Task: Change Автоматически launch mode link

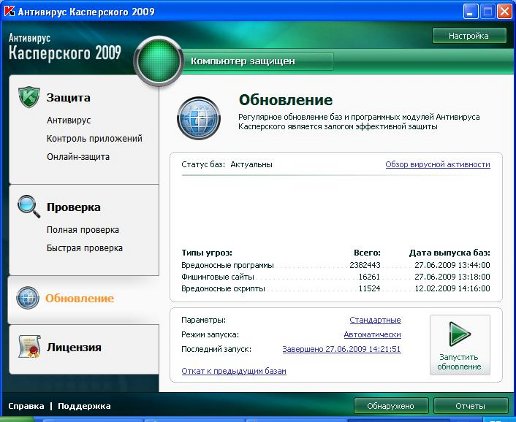Action: coord(372,334)
